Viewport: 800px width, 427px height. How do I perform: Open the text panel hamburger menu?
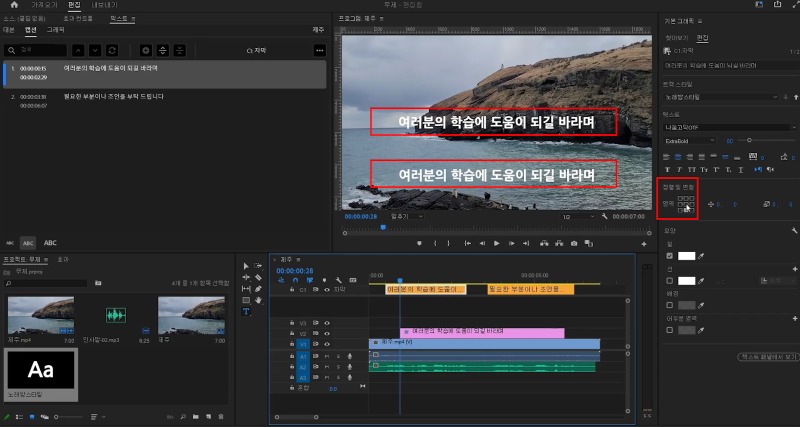click(134, 19)
